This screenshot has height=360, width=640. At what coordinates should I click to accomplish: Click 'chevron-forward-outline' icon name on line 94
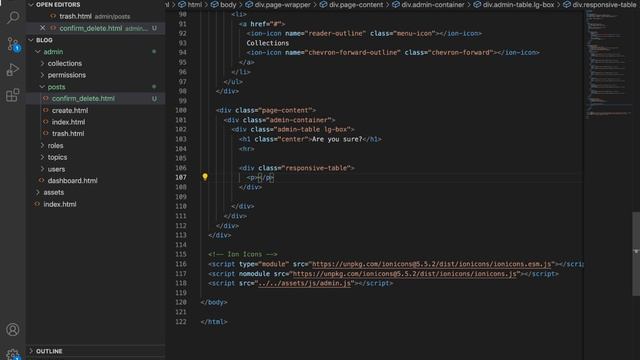point(353,53)
